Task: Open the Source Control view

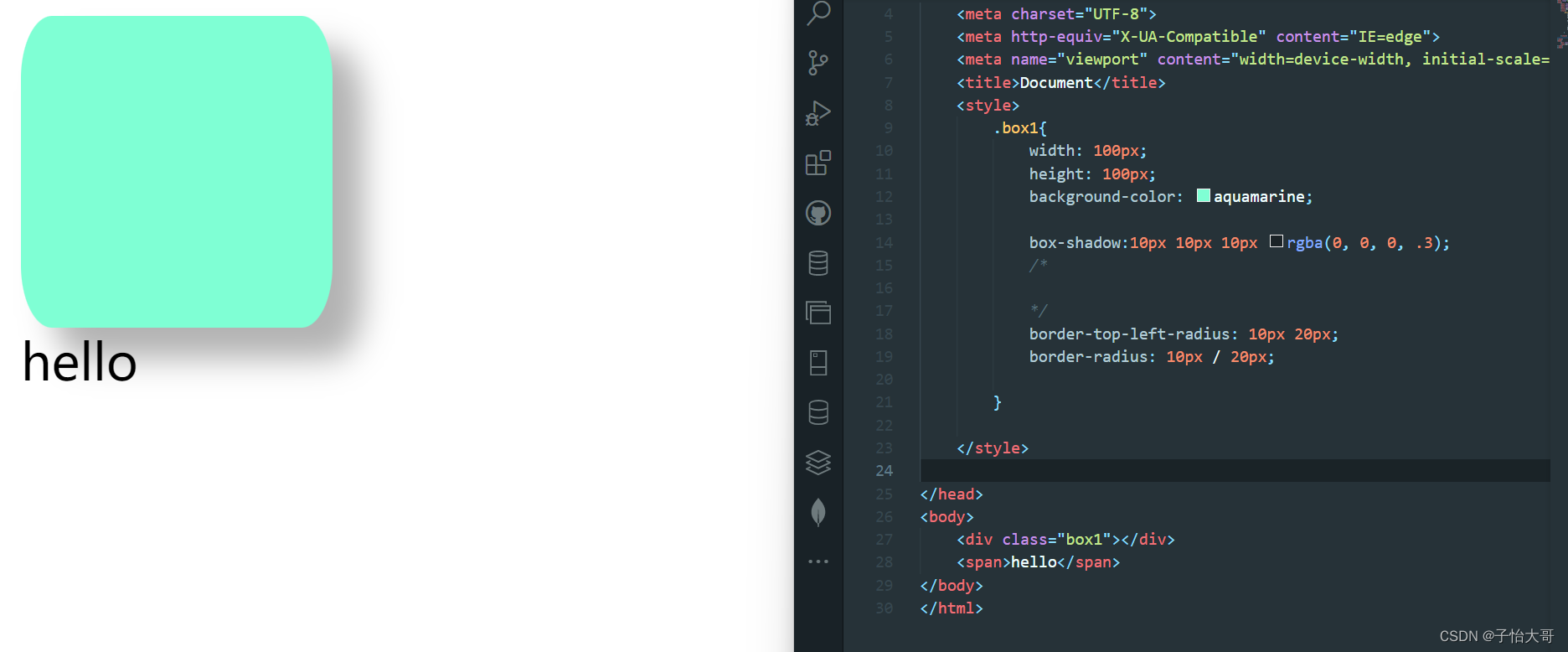Action: [818, 63]
